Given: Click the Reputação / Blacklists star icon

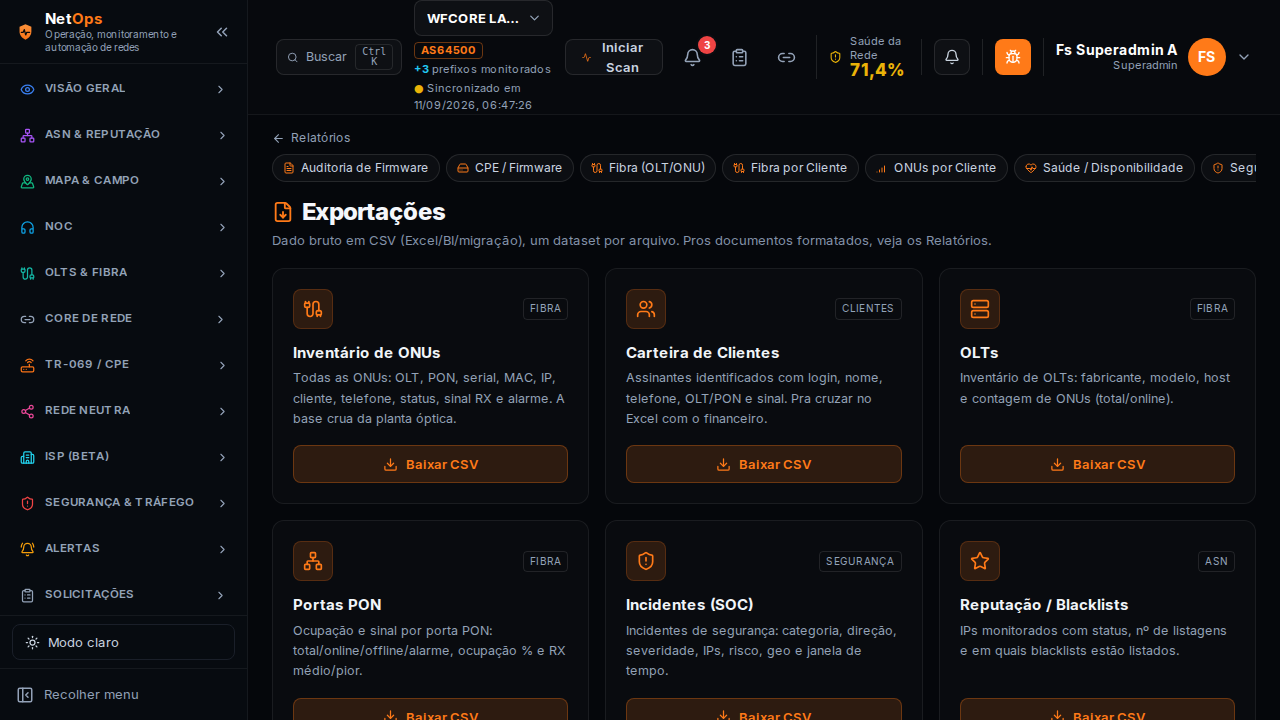Looking at the screenshot, I should point(980,561).
